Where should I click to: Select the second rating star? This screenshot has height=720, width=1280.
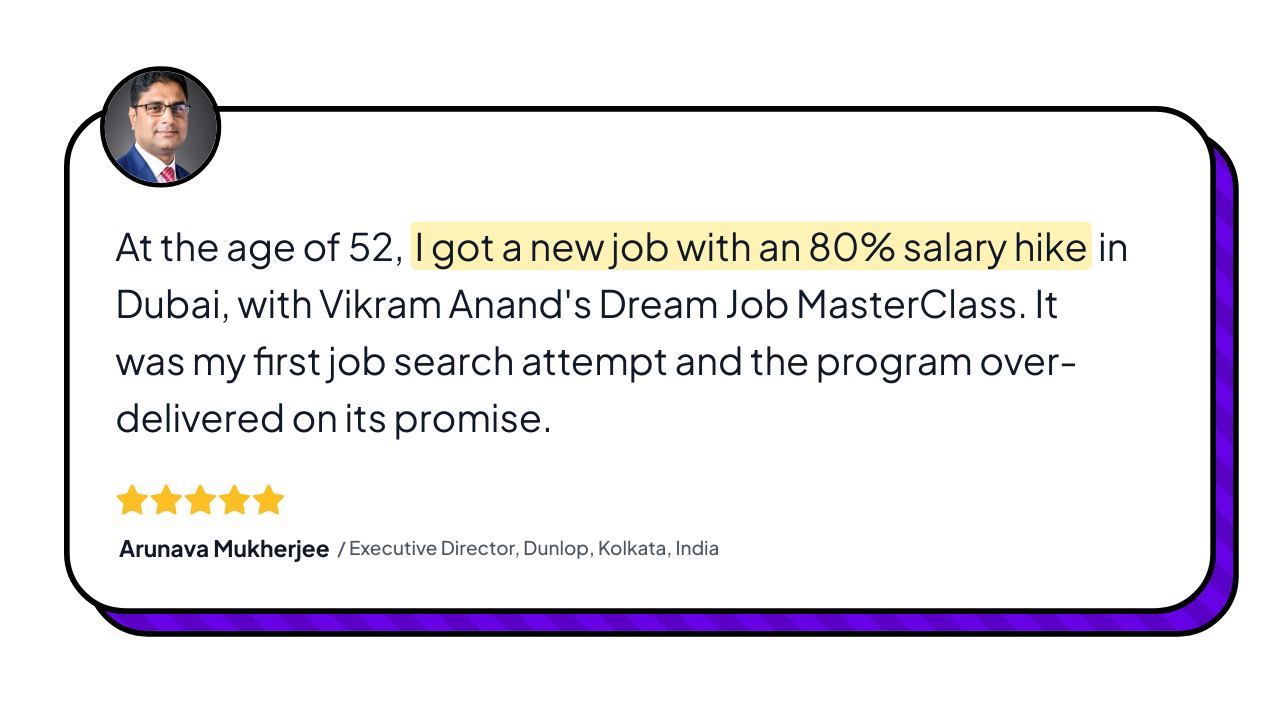(166, 500)
